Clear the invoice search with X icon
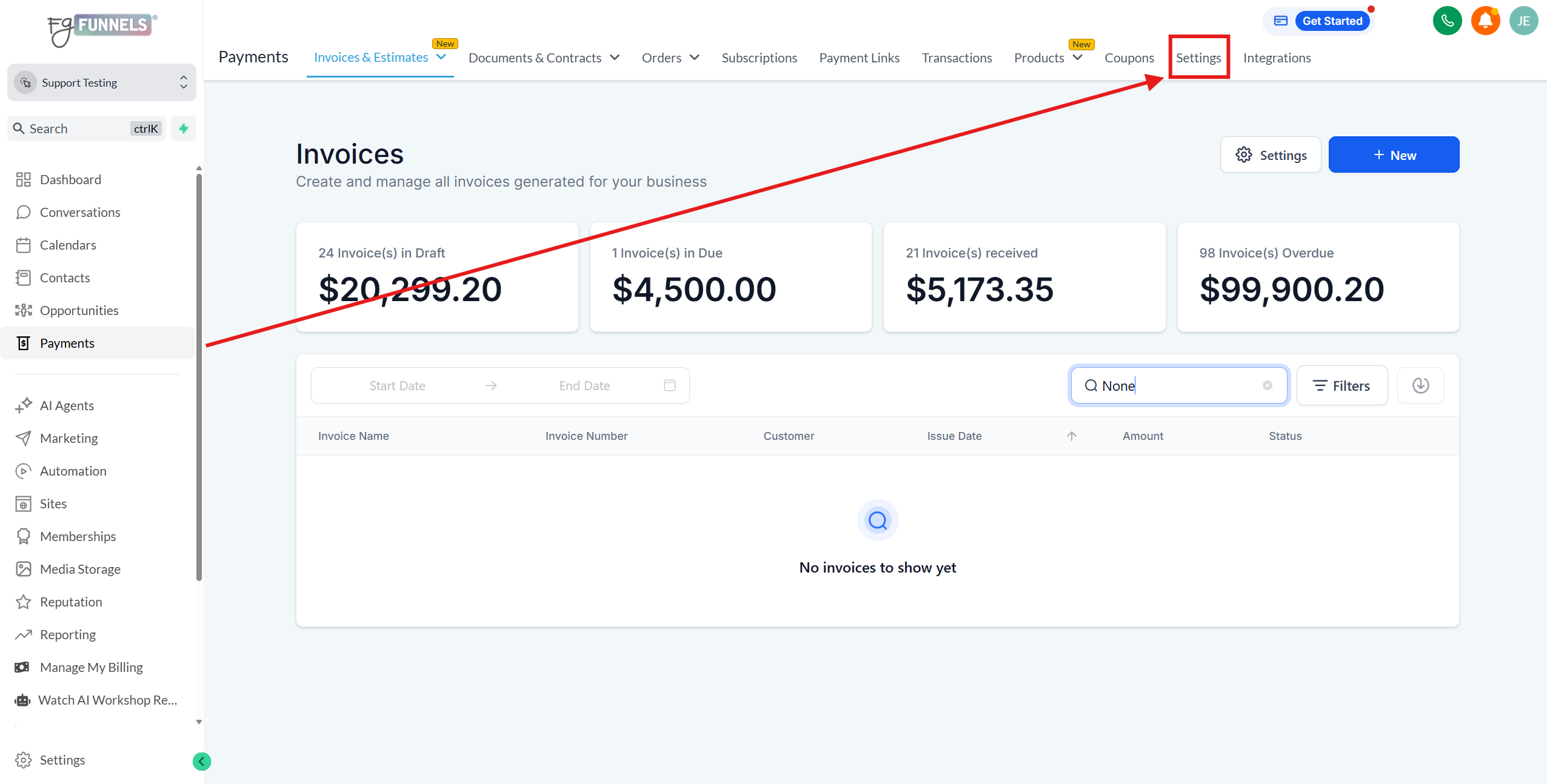1547x784 pixels. [1267, 385]
